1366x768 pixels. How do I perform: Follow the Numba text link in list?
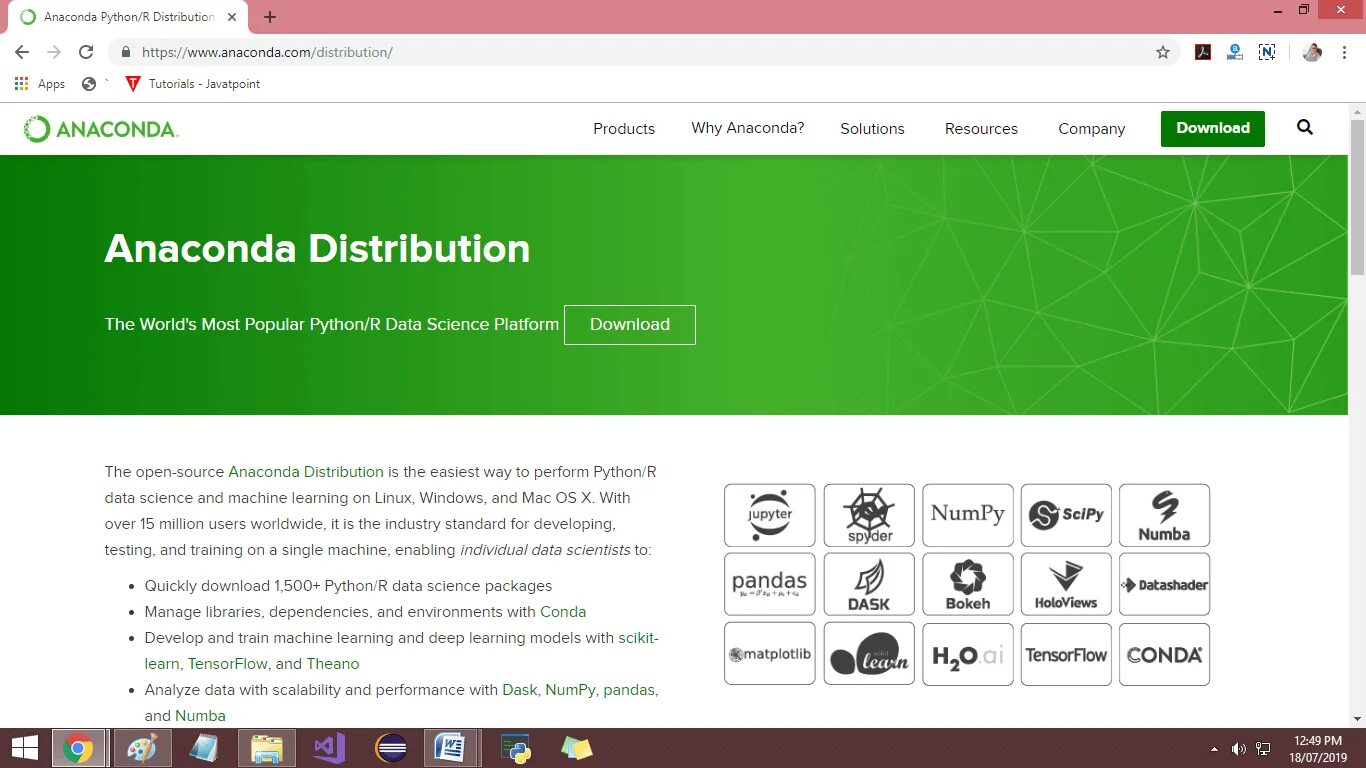click(x=200, y=716)
